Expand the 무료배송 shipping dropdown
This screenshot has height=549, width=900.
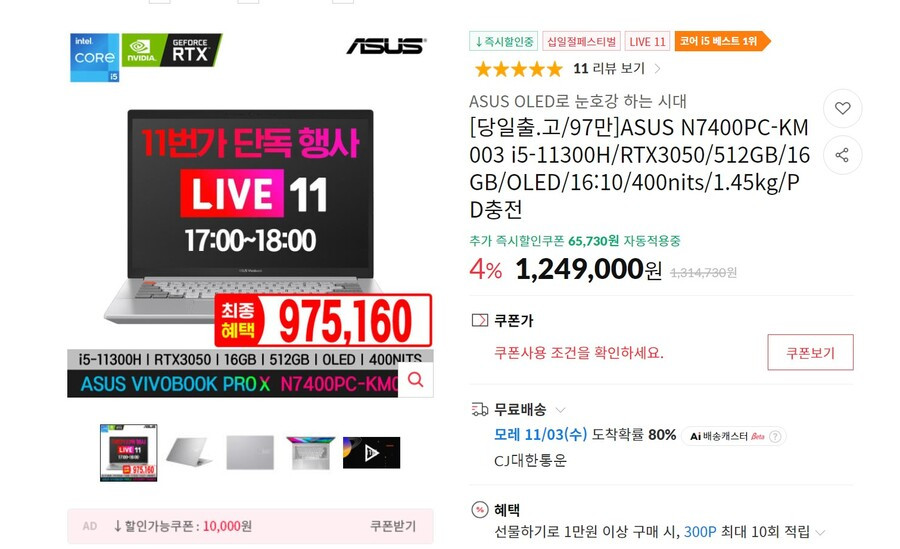pos(561,410)
